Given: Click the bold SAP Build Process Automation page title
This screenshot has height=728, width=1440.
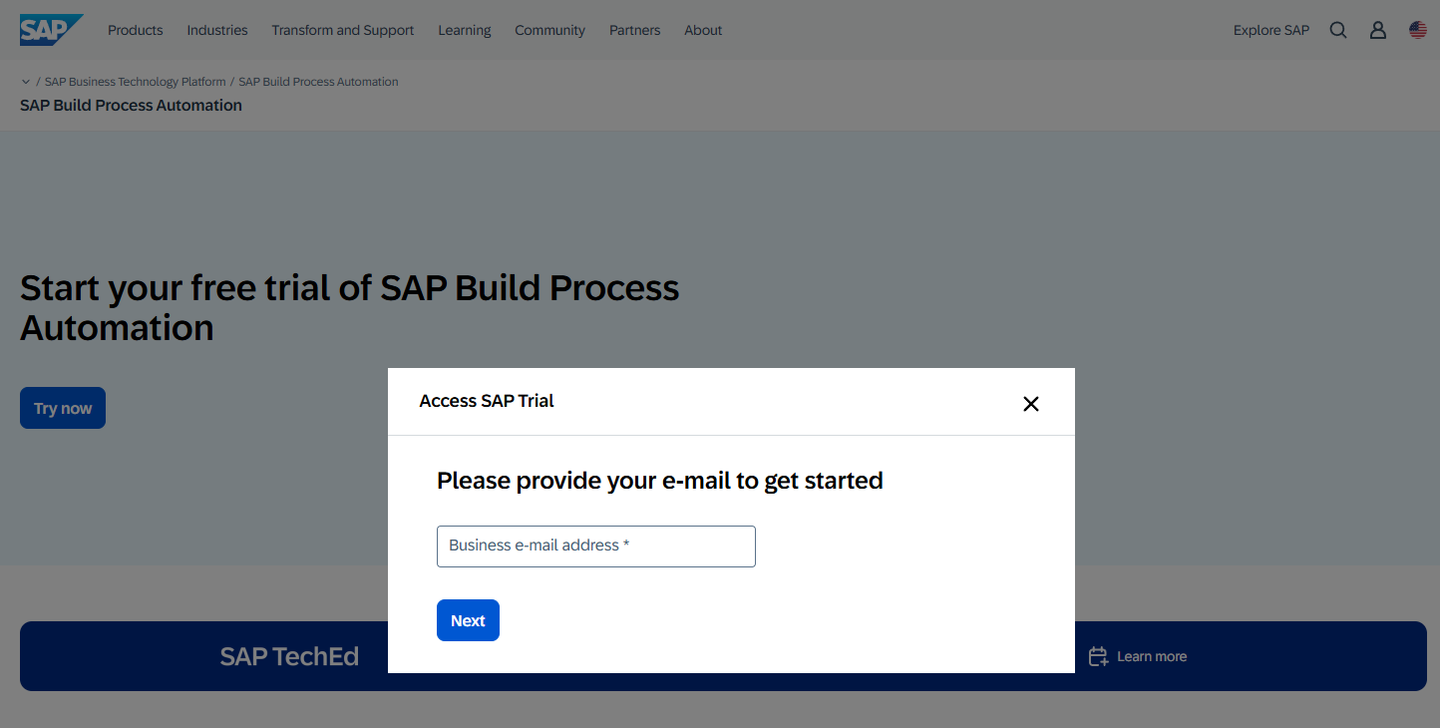Looking at the screenshot, I should 131,105.
